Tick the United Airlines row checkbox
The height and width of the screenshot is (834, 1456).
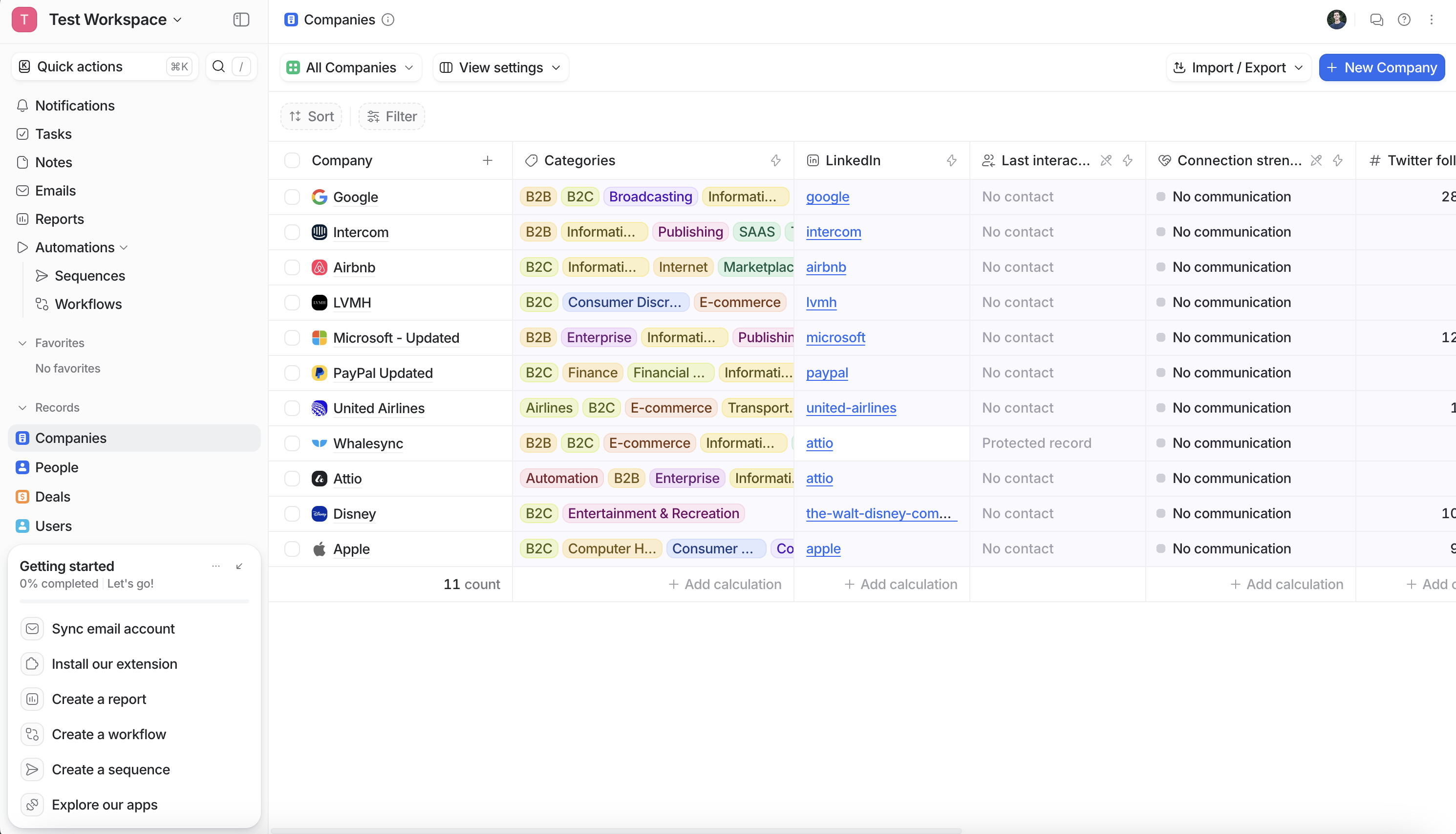(x=292, y=408)
